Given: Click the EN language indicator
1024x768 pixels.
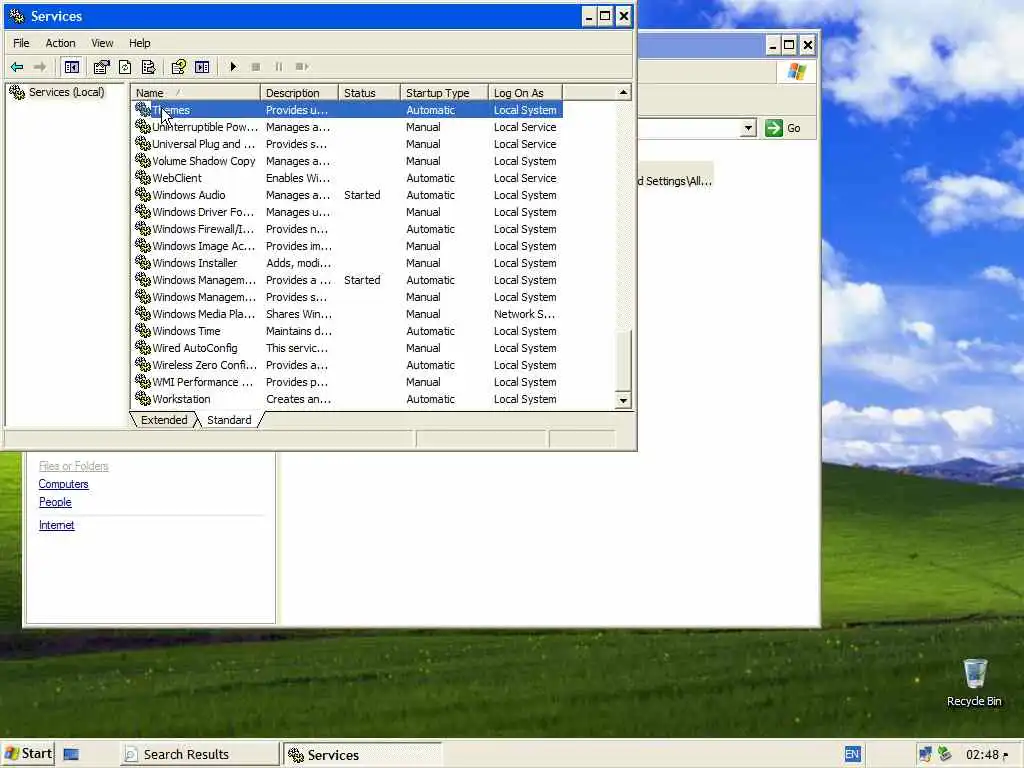Looking at the screenshot, I should point(852,754).
